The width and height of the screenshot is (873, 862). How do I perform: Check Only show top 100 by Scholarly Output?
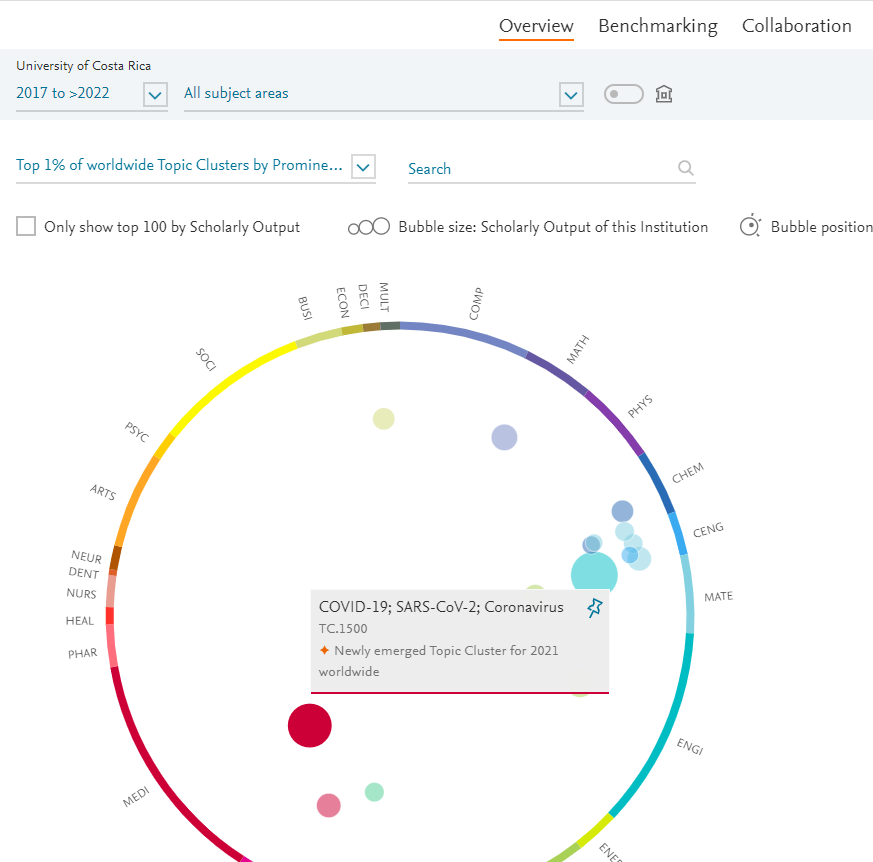tap(26, 227)
